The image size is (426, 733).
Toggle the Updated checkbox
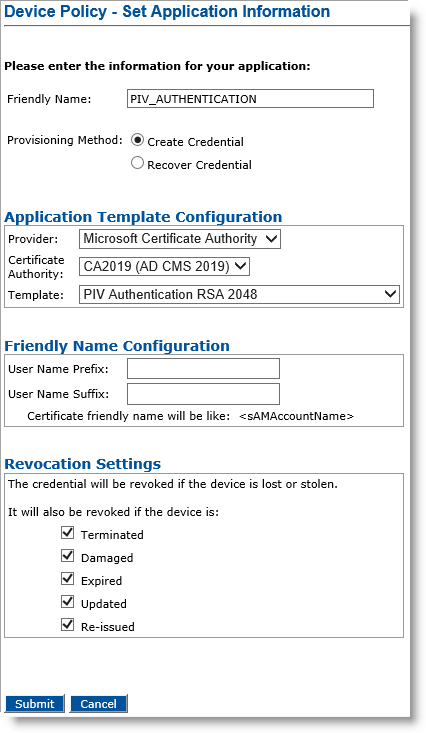(68, 602)
